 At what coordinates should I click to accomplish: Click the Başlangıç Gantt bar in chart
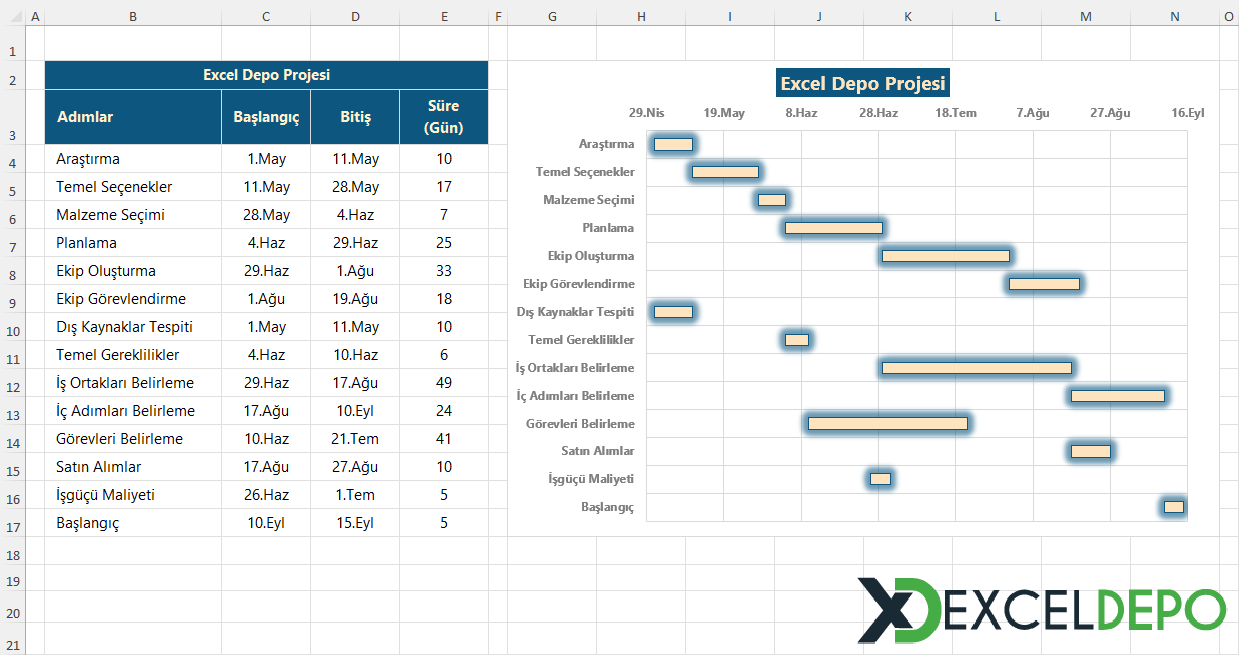pos(1174,507)
